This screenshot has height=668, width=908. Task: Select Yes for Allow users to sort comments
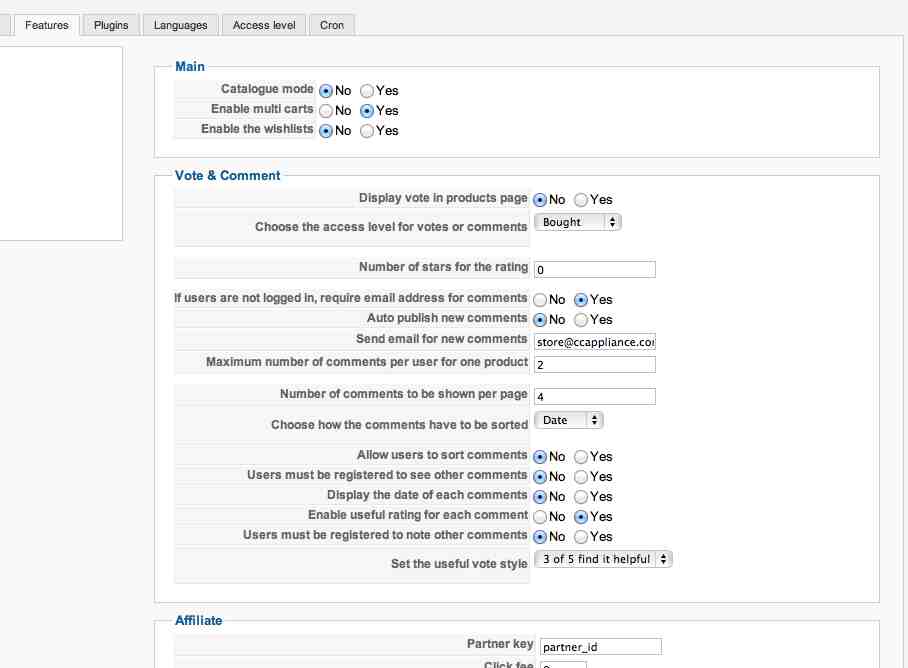581,457
